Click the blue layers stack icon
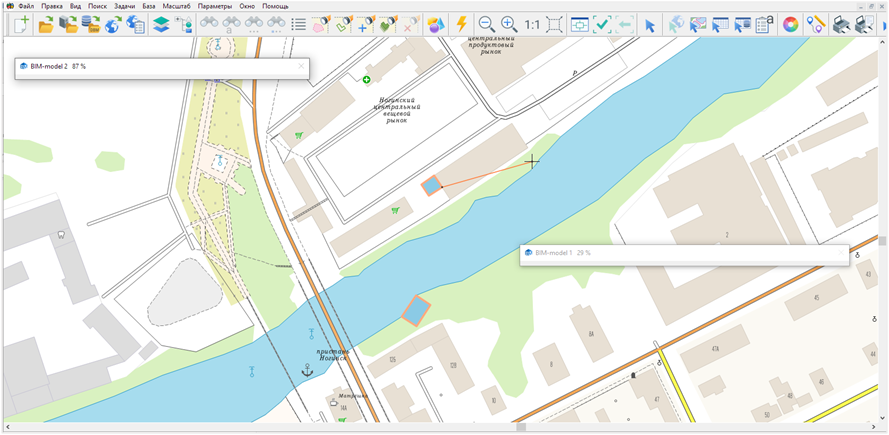 click(160, 25)
